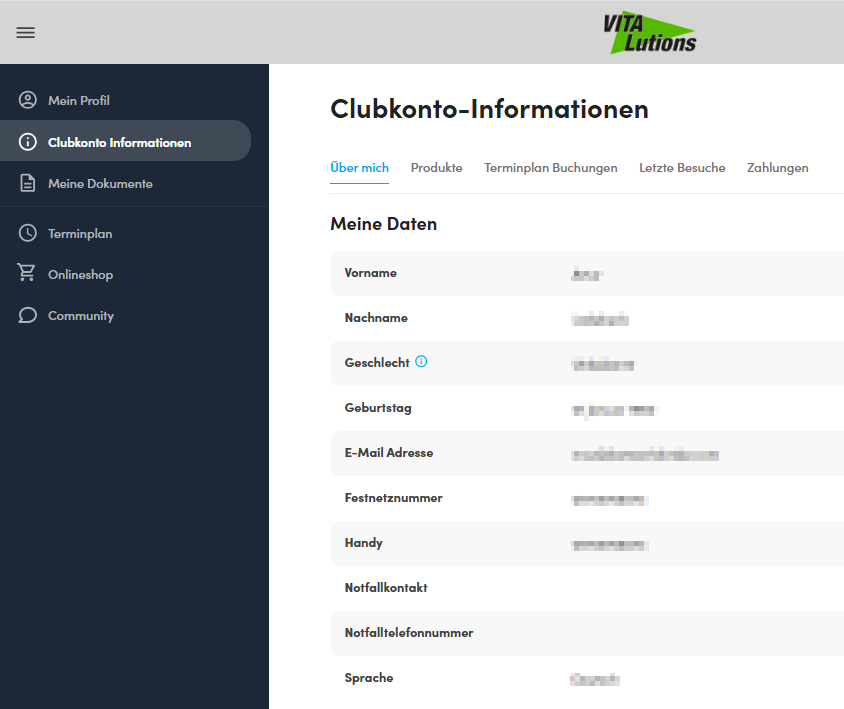Click the Vorname data row
Viewport: 844px width, 709px height.
(x=500, y=272)
